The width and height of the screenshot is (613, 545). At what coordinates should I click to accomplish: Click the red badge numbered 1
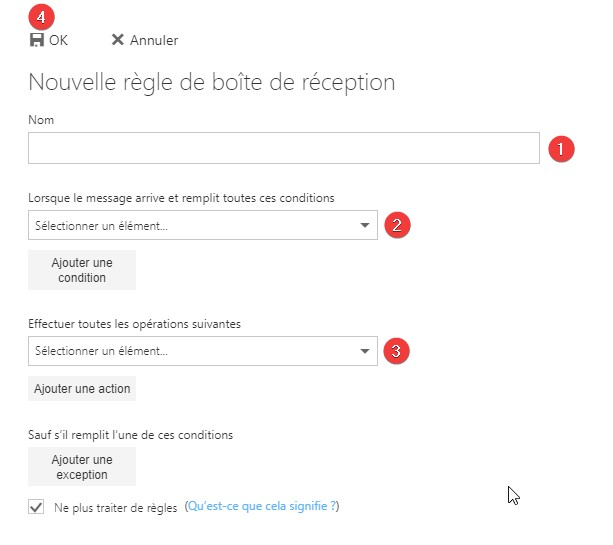pyautogui.click(x=561, y=149)
